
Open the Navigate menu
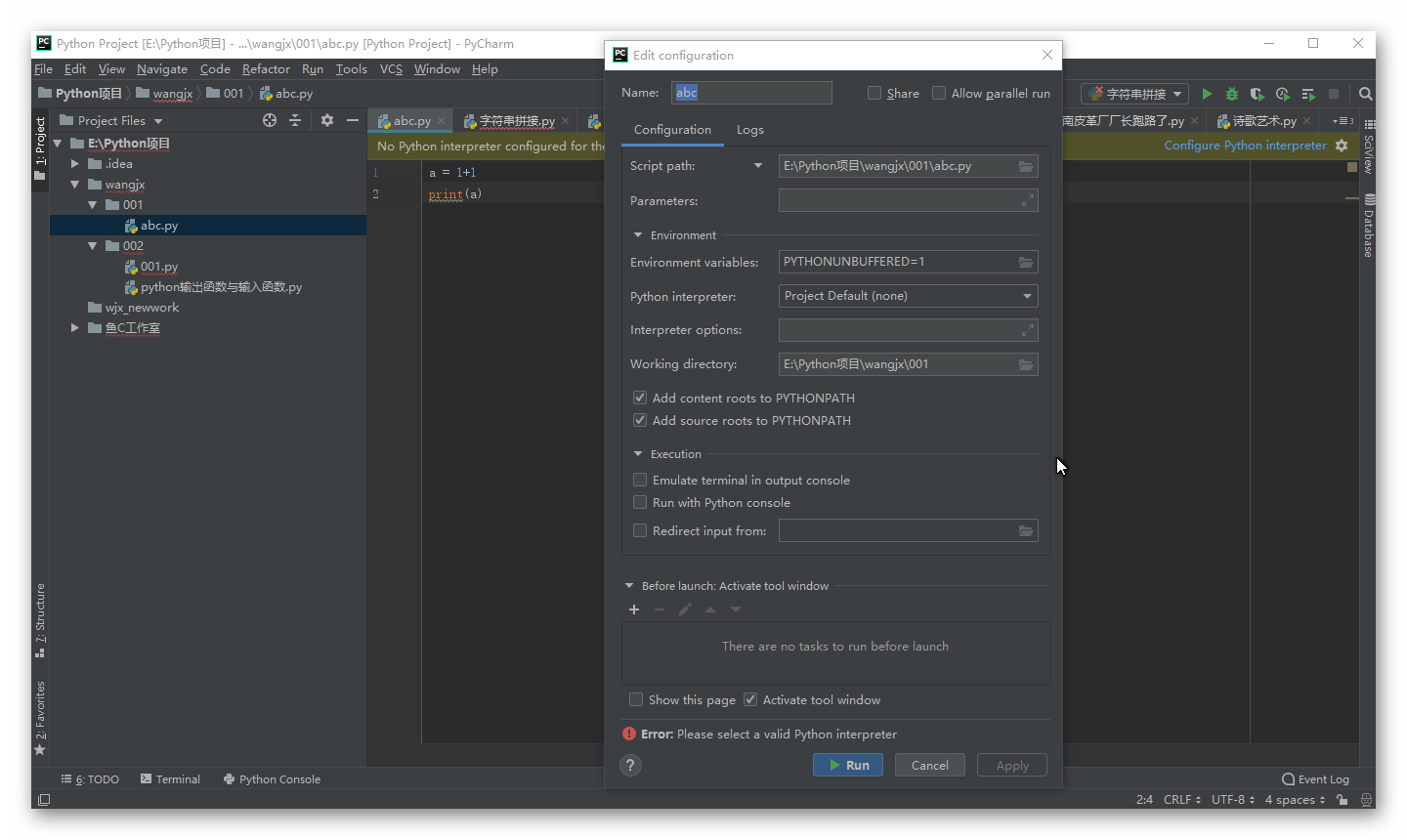click(x=162, y=69)
